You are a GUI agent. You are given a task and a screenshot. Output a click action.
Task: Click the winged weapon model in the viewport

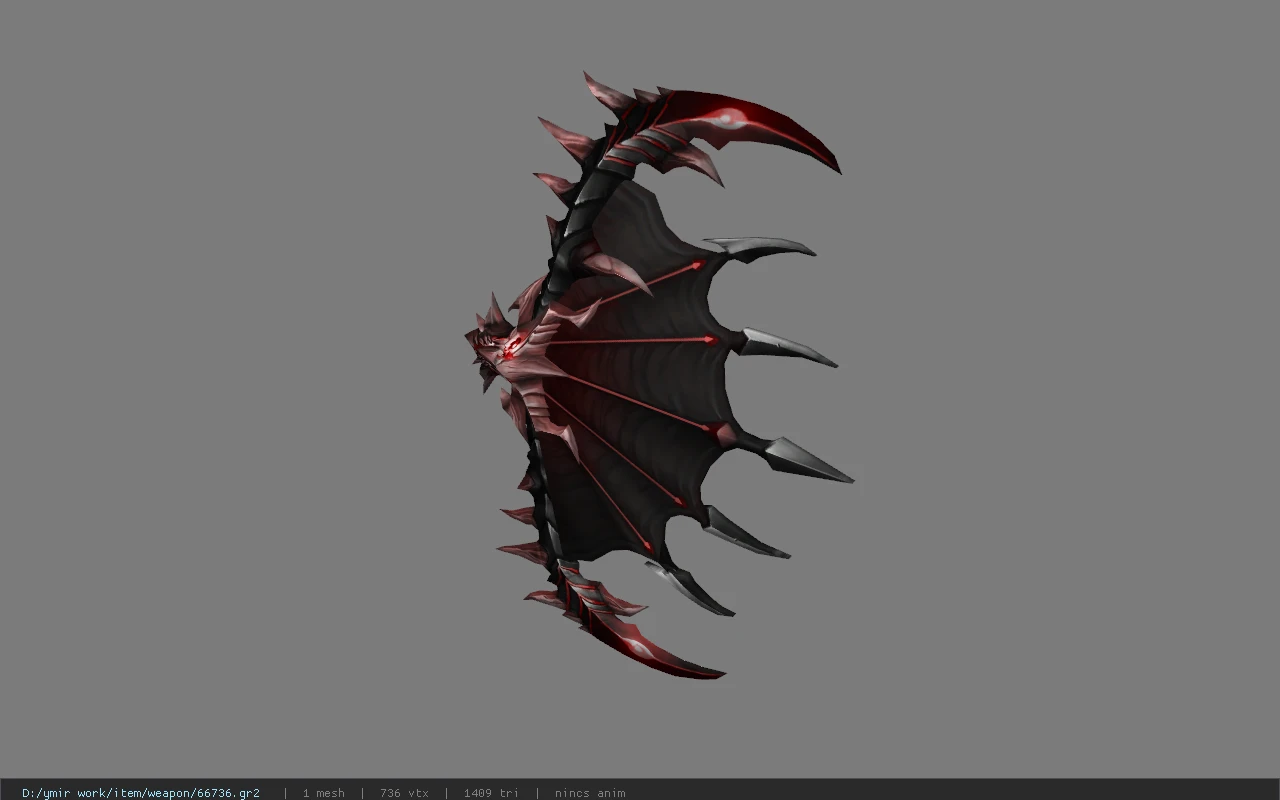659,375
